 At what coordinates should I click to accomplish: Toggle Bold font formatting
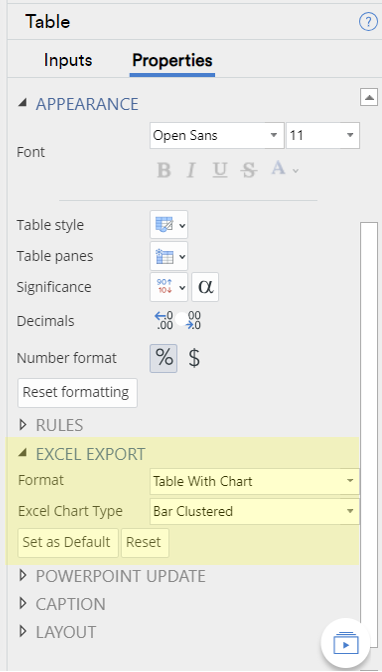click(x=164, y=170)
